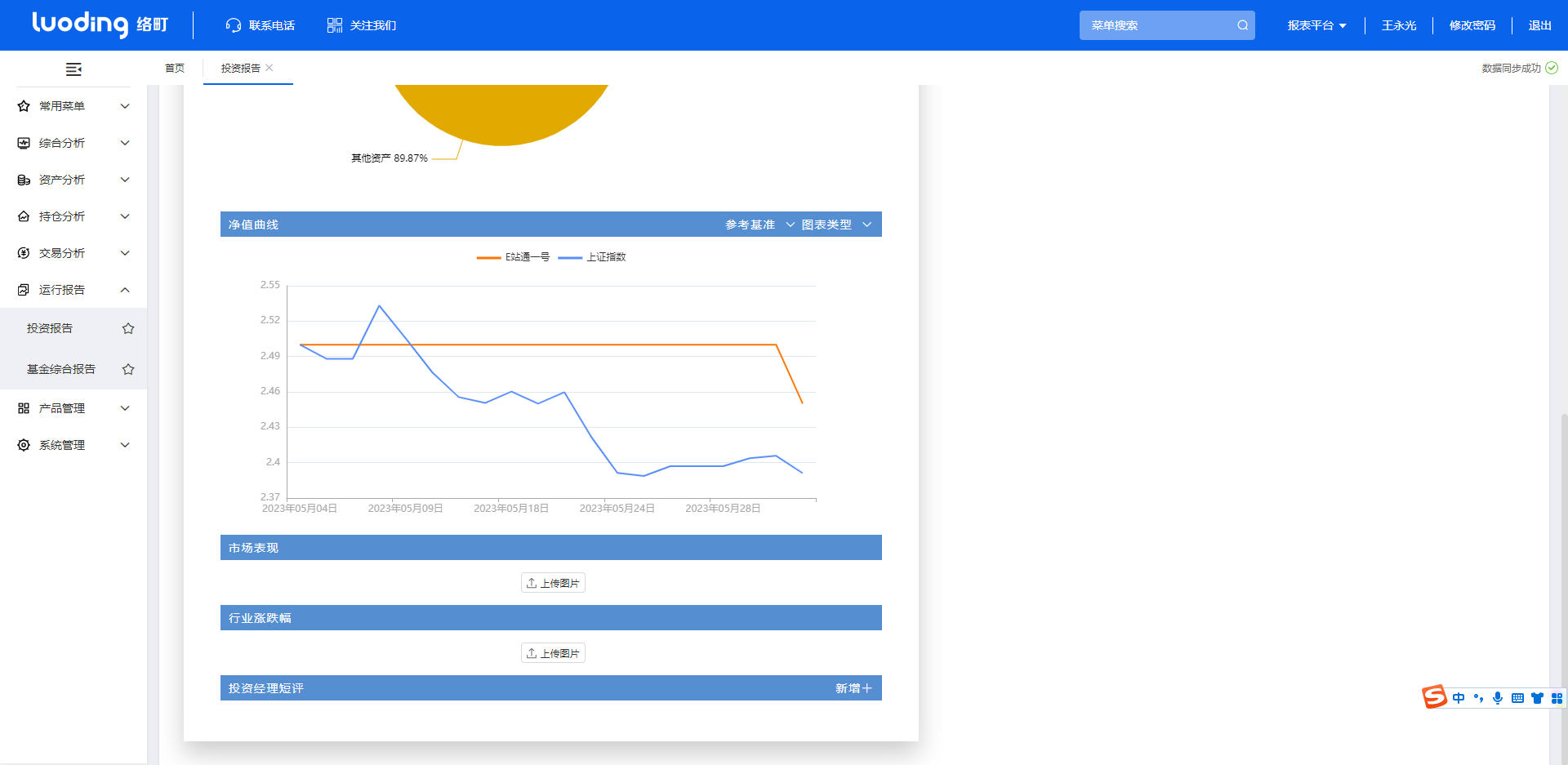Close the 投资报告 tab
This screenshot has height=765, width=1568.
pyautogui.click(x=269, y=68)
